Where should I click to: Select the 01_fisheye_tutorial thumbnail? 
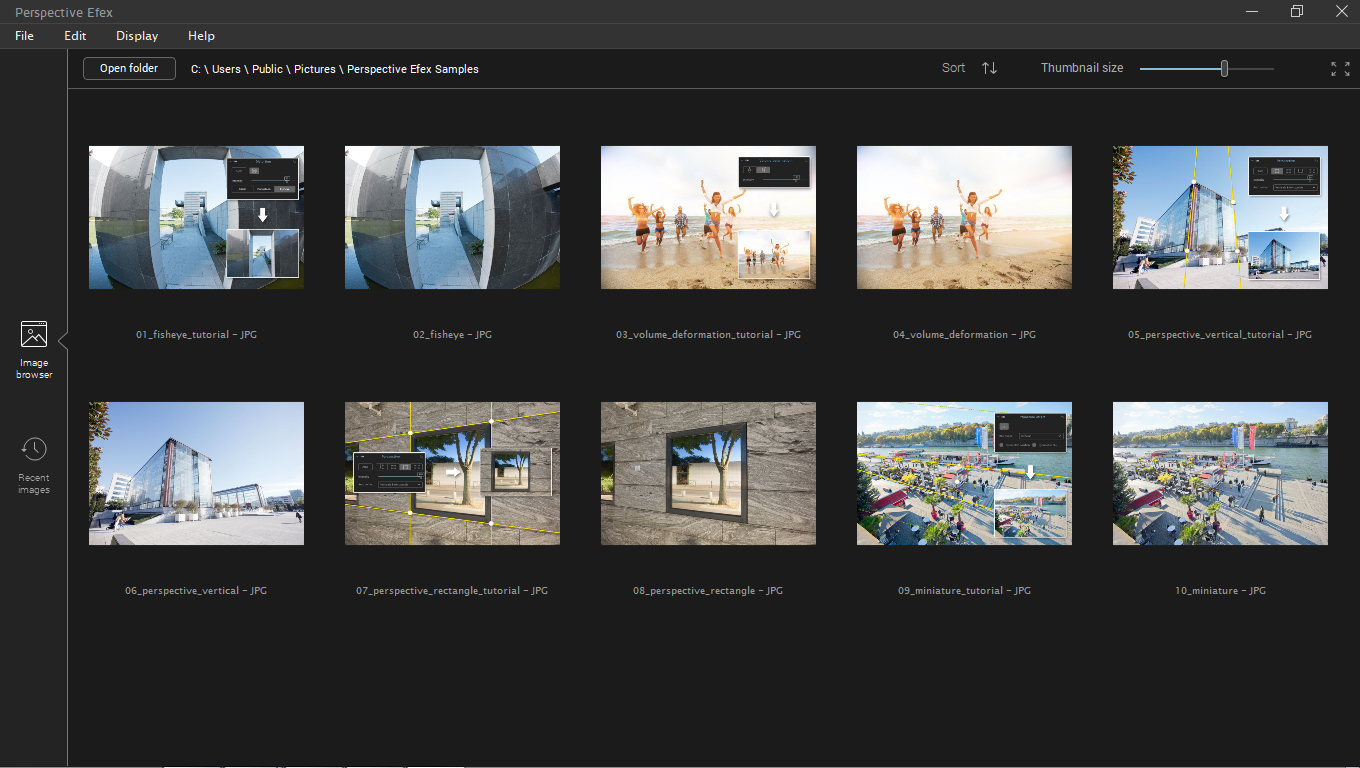coord(196,218)
